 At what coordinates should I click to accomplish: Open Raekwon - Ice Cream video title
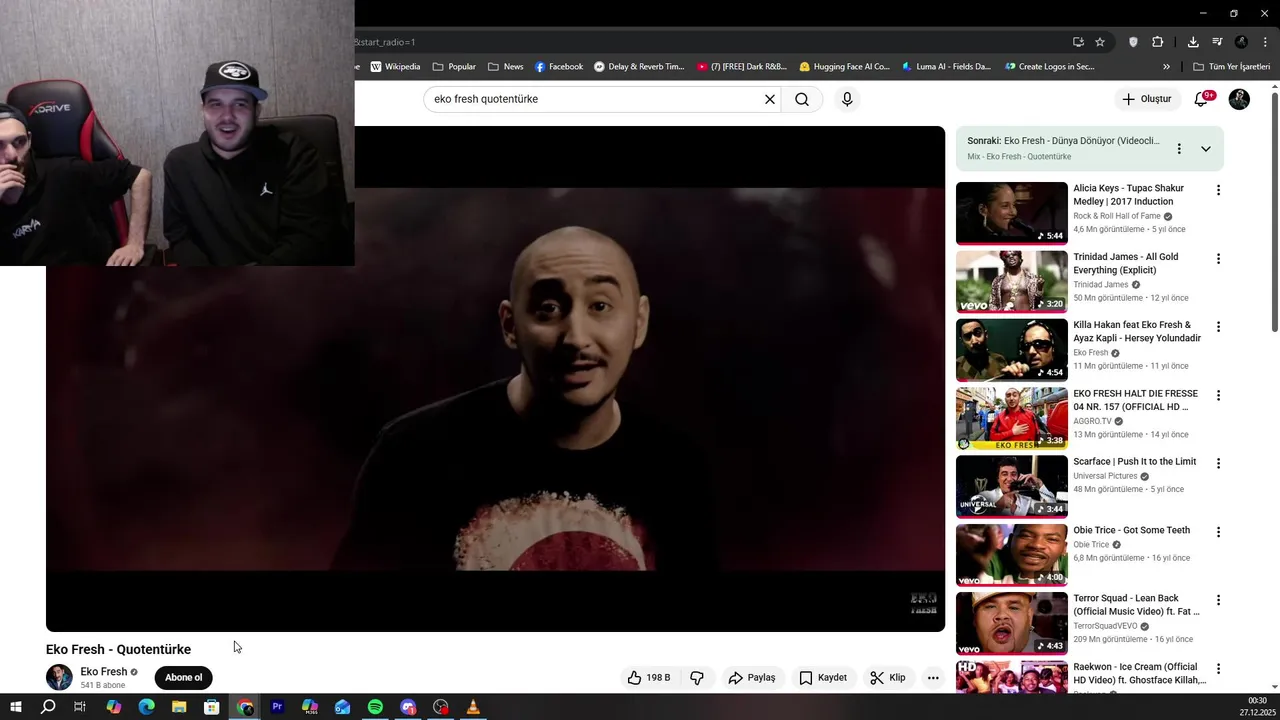[x=1140, y=674]
